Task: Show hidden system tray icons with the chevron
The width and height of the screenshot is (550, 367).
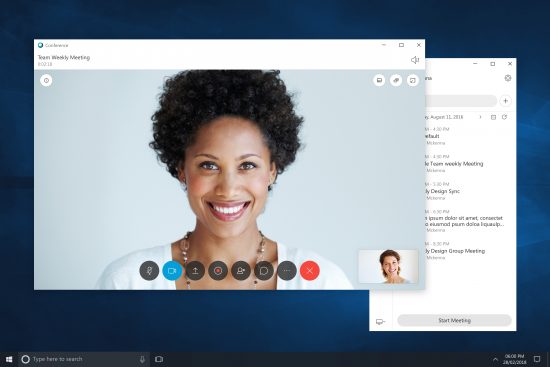Action: tap(495, 360)
